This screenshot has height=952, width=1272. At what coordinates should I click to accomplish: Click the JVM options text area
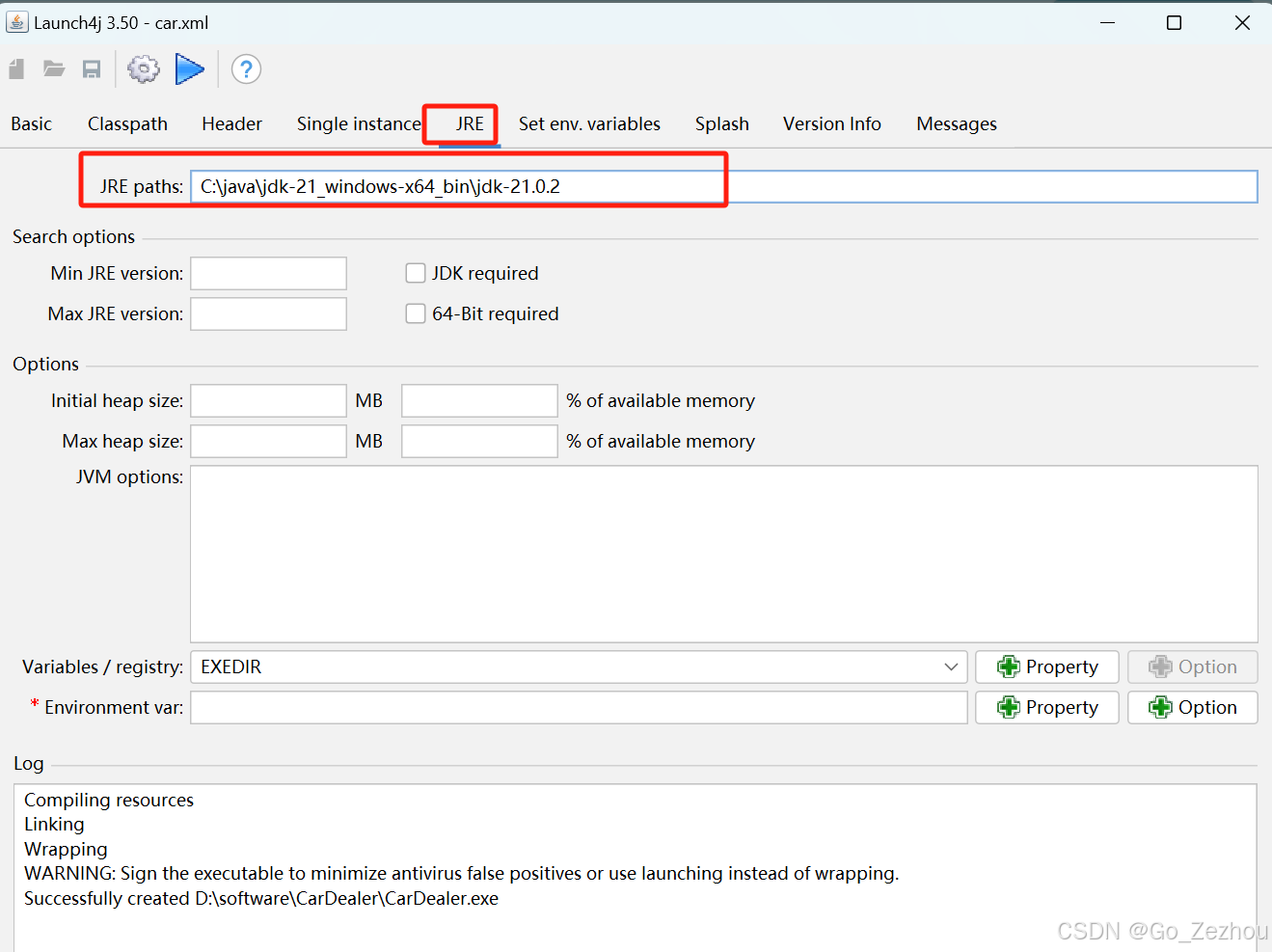(723, 554)
